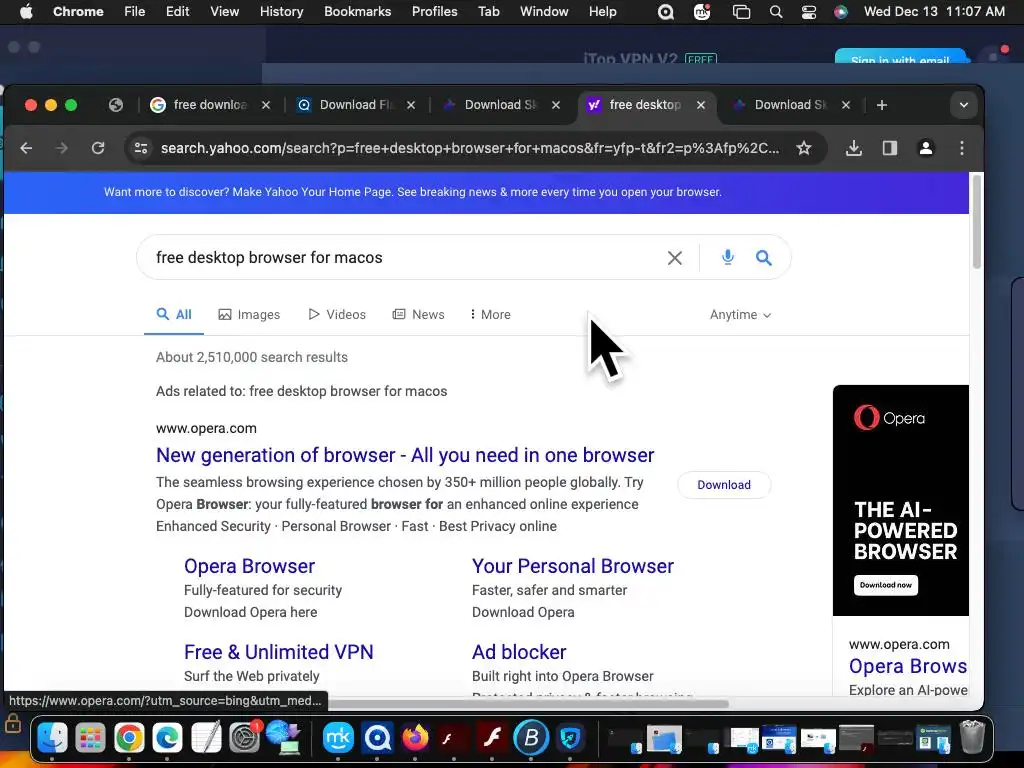This screenshot has width=1024, height=768.
Task: Open Siri from the menu bar
Action: 840,12
